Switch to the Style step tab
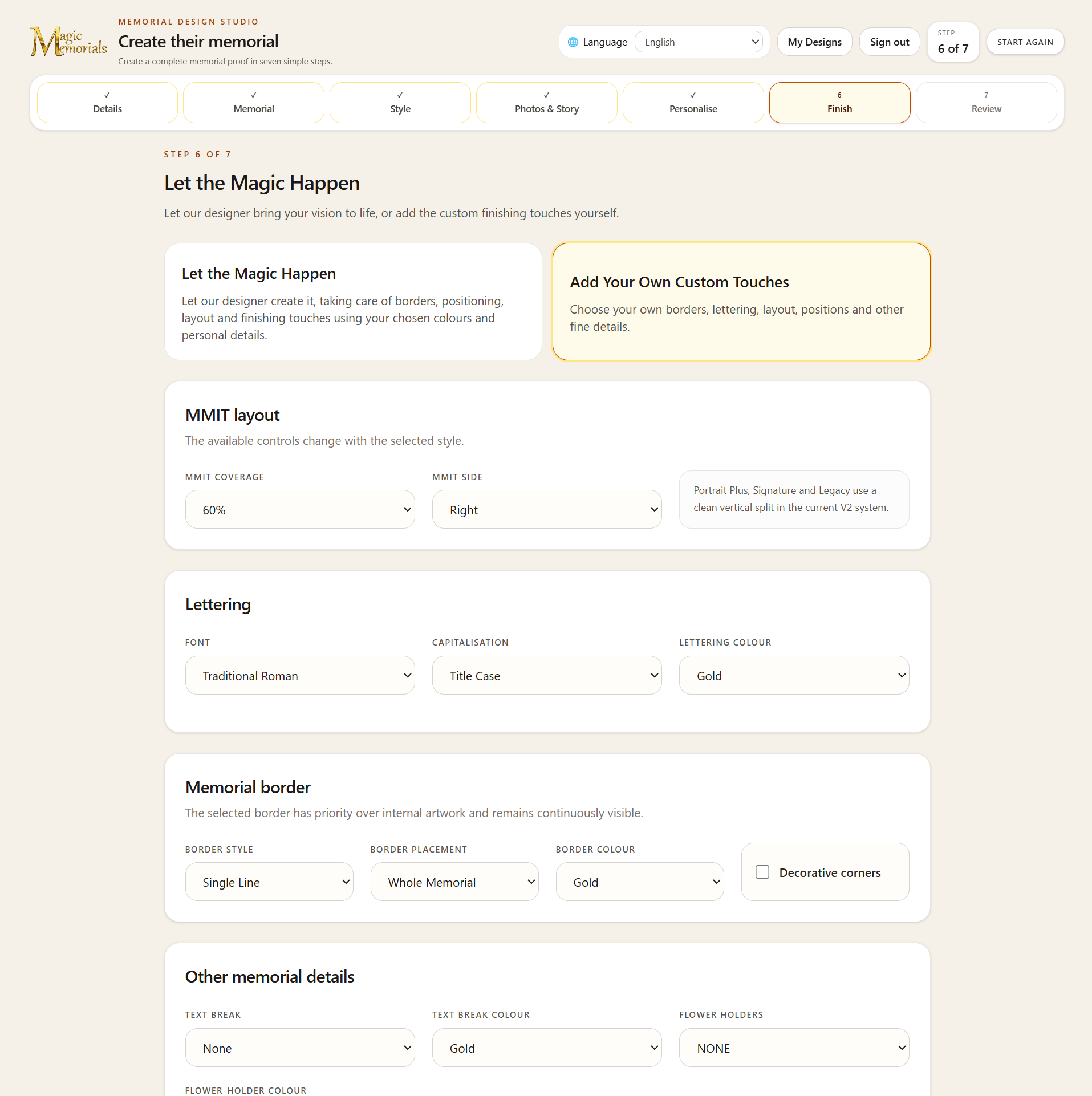This screenshot has height=1096, width=1092. 400,103
